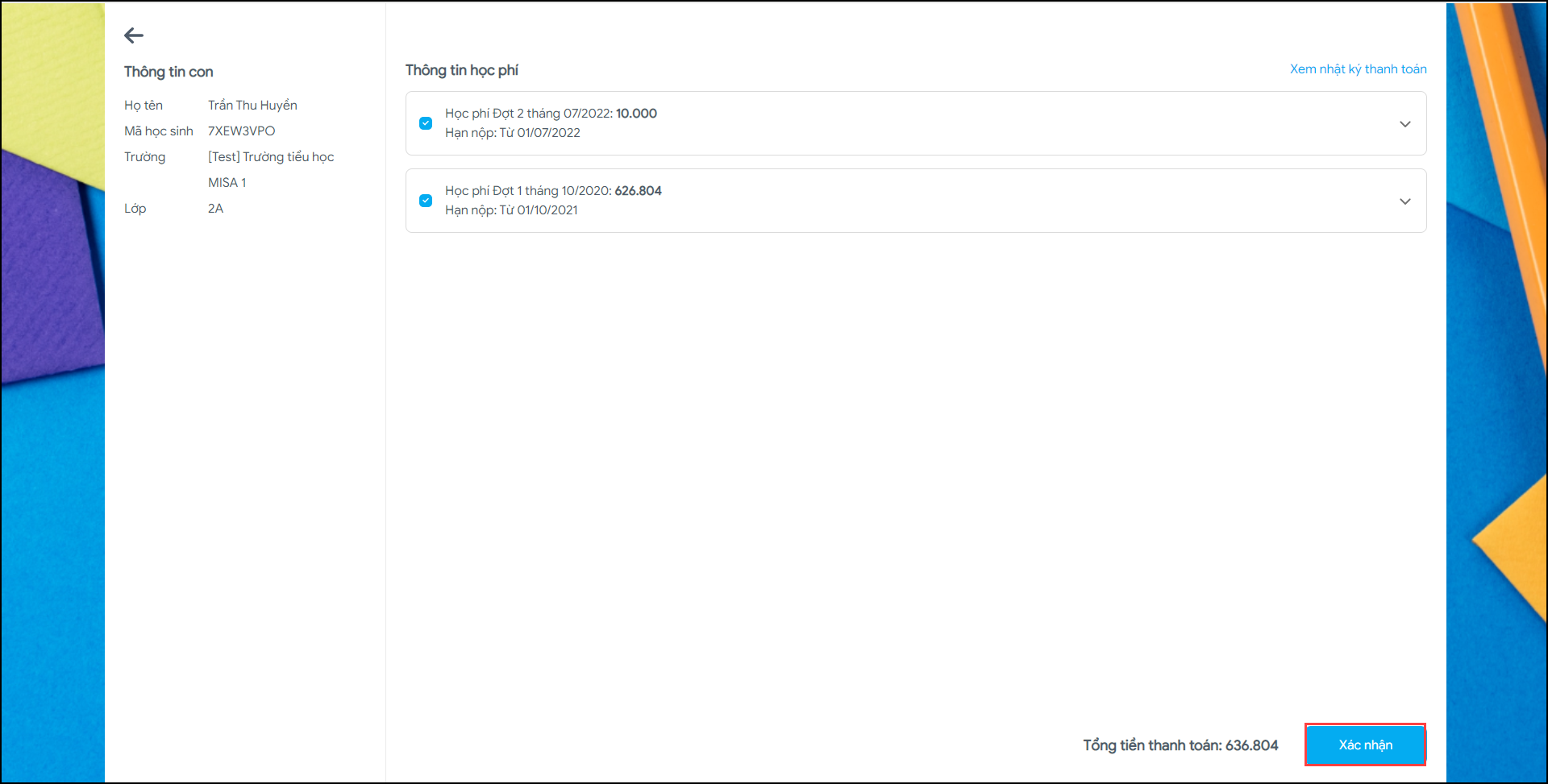Click the Hạn nộp Từ 01/07/2022 line
The width and height of the screenshot is (1548, 784).
[x=513, y=133]
